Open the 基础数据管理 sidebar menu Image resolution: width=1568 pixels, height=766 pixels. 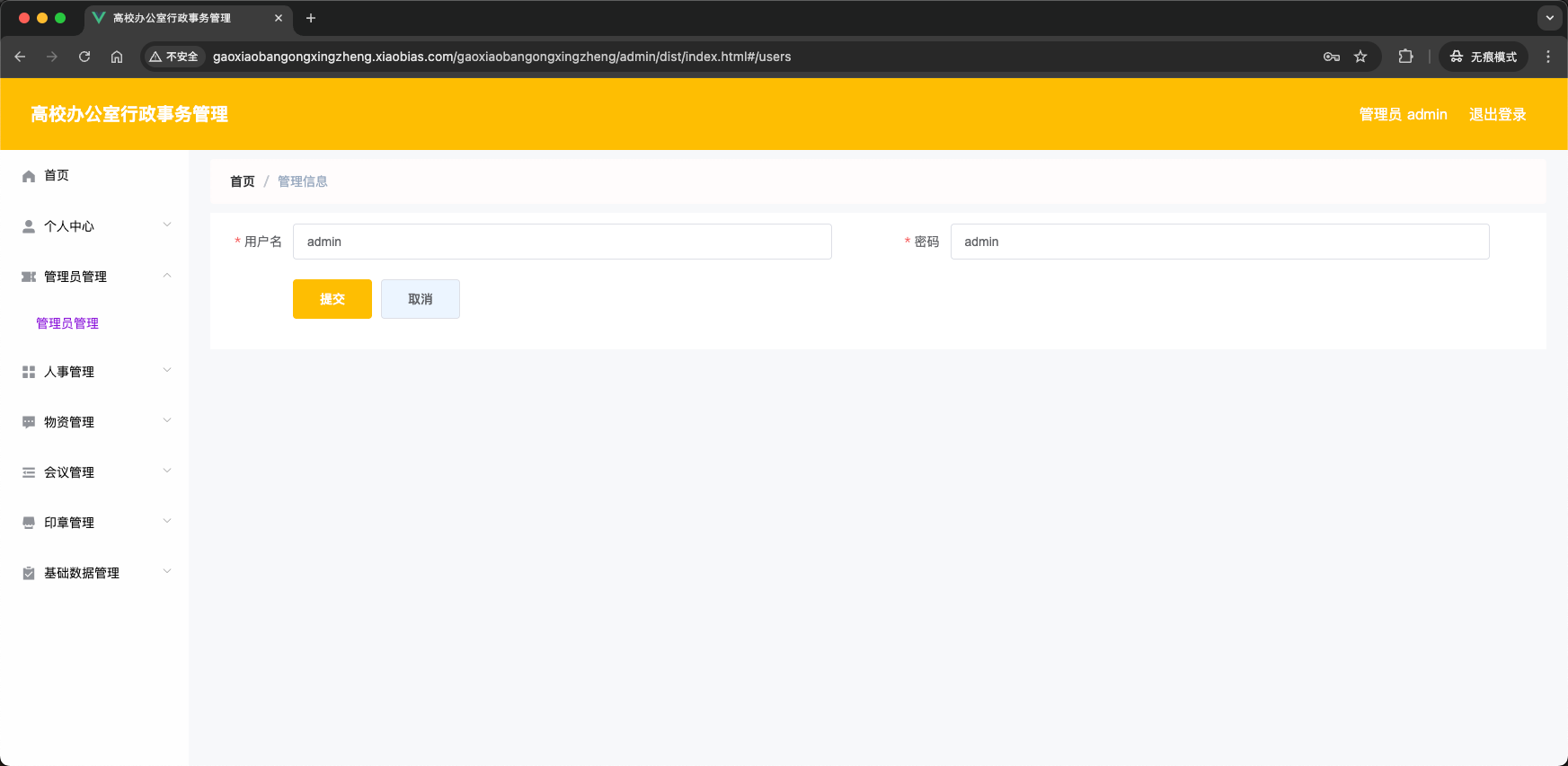(x=94, y=573)
